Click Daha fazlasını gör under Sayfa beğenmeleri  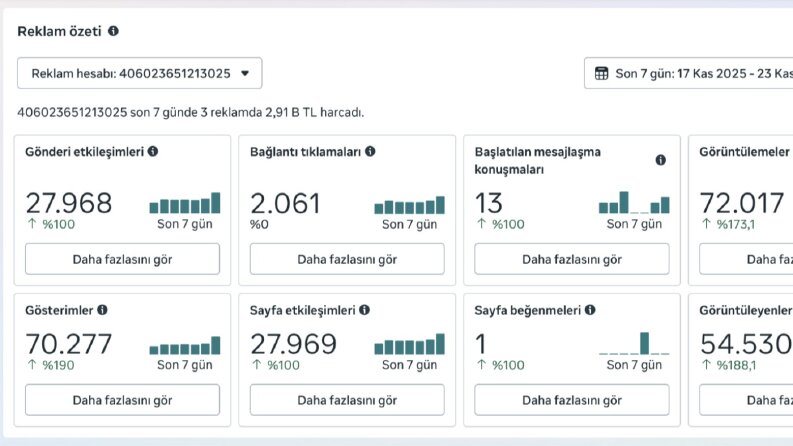[x=571, y=400]
